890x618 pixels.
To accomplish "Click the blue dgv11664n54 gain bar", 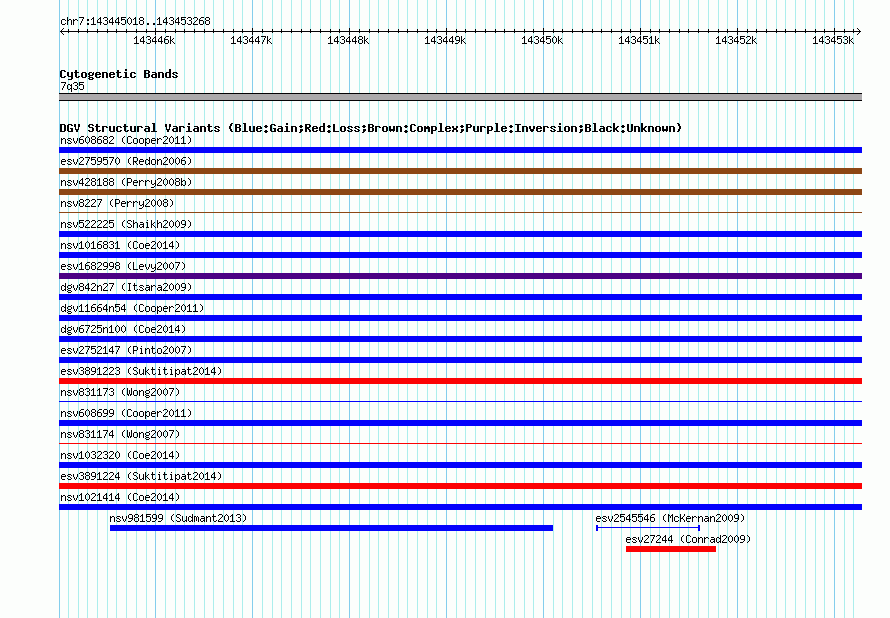I will pos(460,318).
